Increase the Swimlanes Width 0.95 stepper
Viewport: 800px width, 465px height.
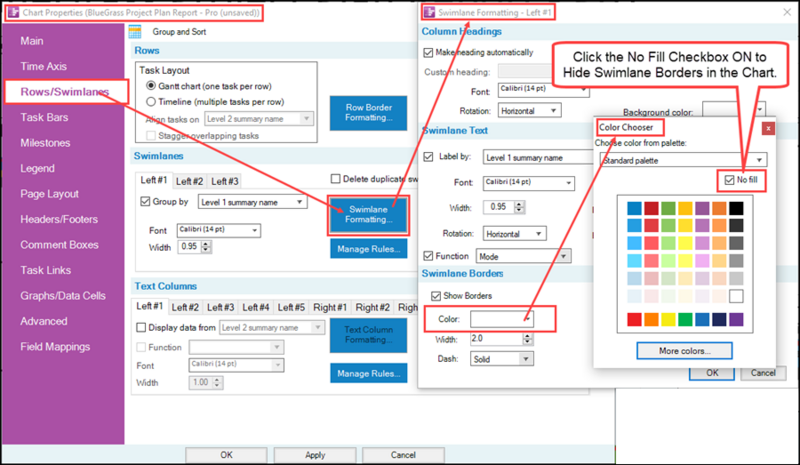click(x=206, y=244)
